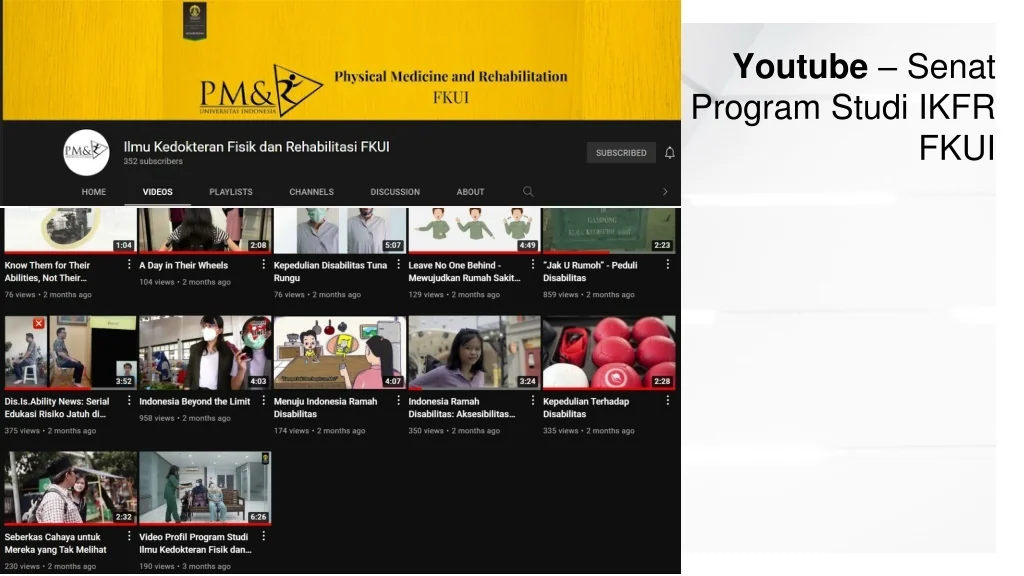The height and width of the screenshot is (576, 1024).
Task: Open title Menuju Indonesia Ramah Disabilitas
Action: (x=325, y=408)
